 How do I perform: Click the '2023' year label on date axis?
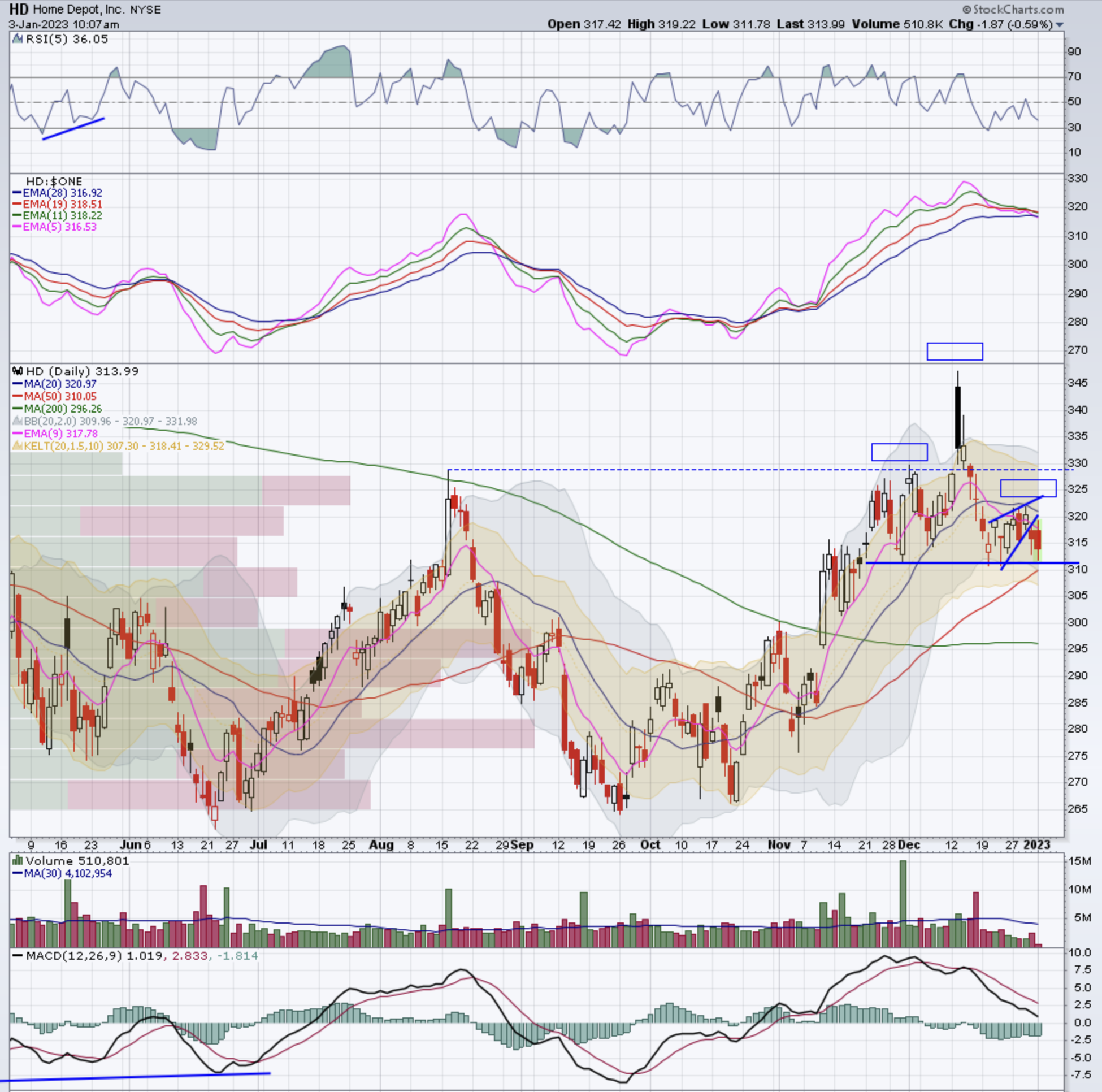pos(1036,845)
